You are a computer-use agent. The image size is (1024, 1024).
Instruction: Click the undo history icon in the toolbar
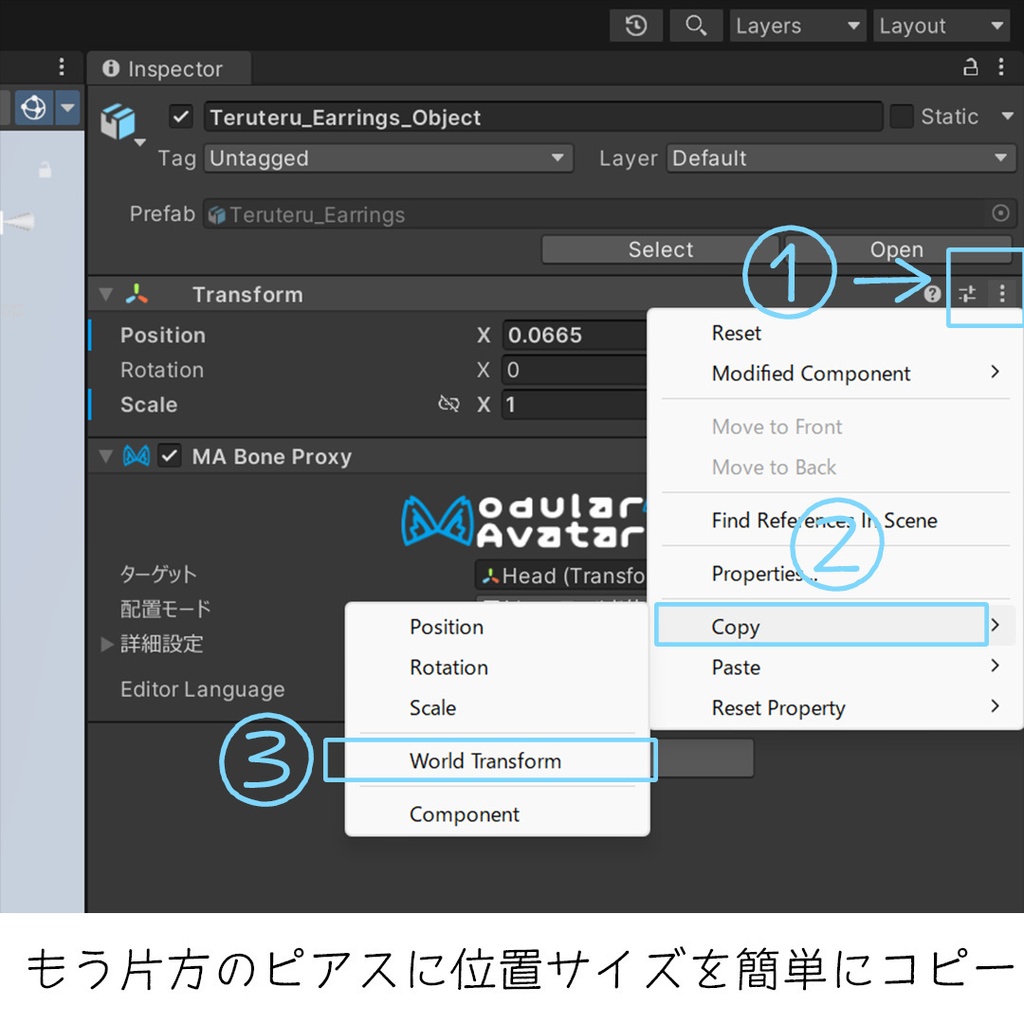[636, 25]
